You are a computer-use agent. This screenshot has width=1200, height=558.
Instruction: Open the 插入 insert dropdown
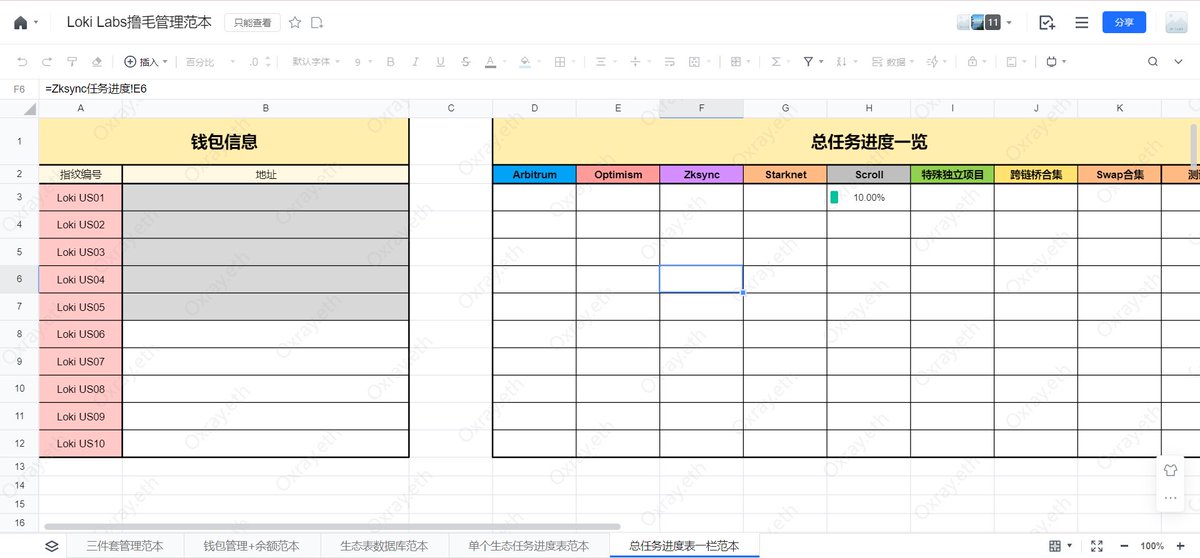point(146,62)
